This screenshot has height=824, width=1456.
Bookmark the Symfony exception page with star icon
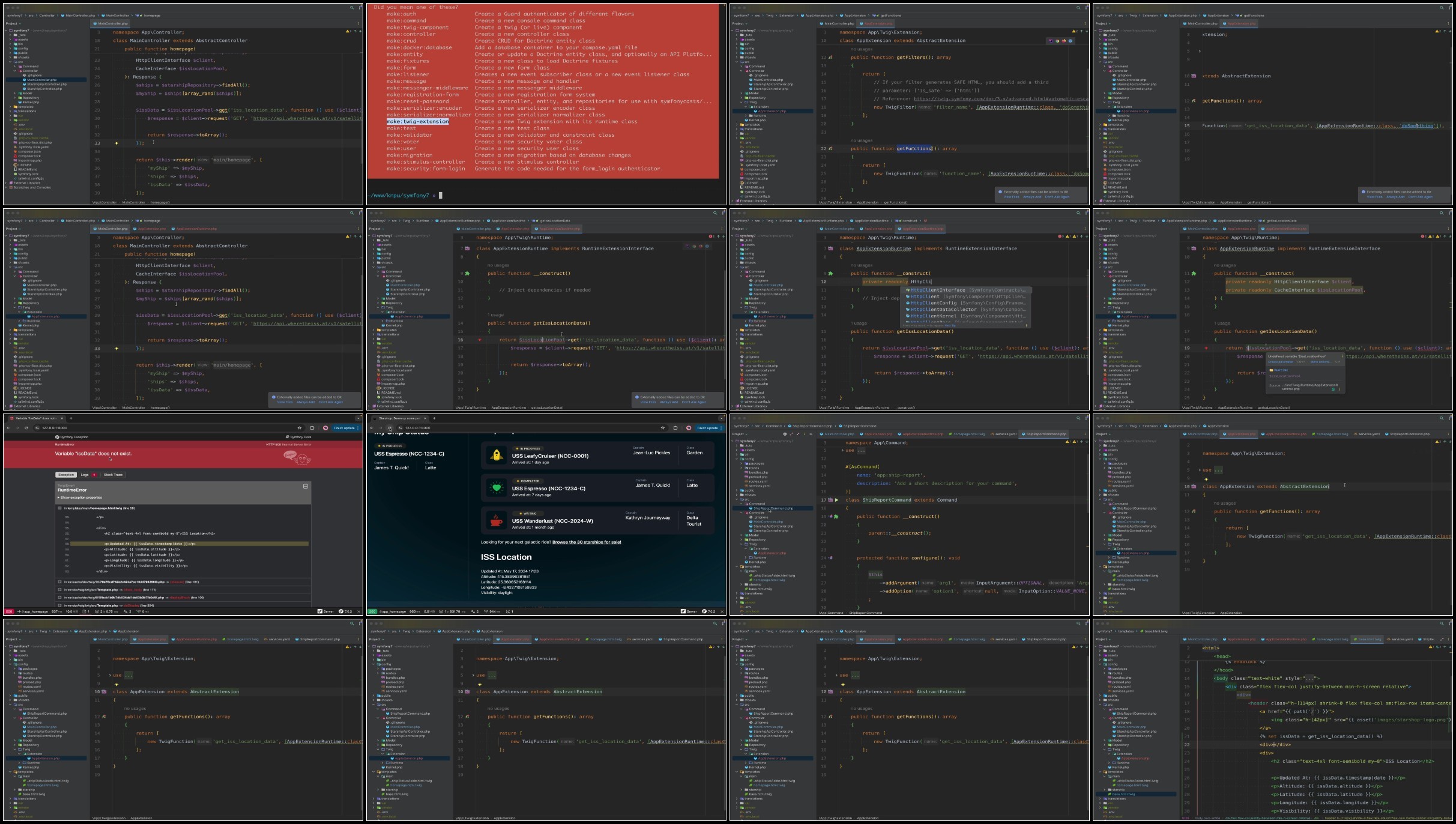pyautogui.click(x=299, y=428)
